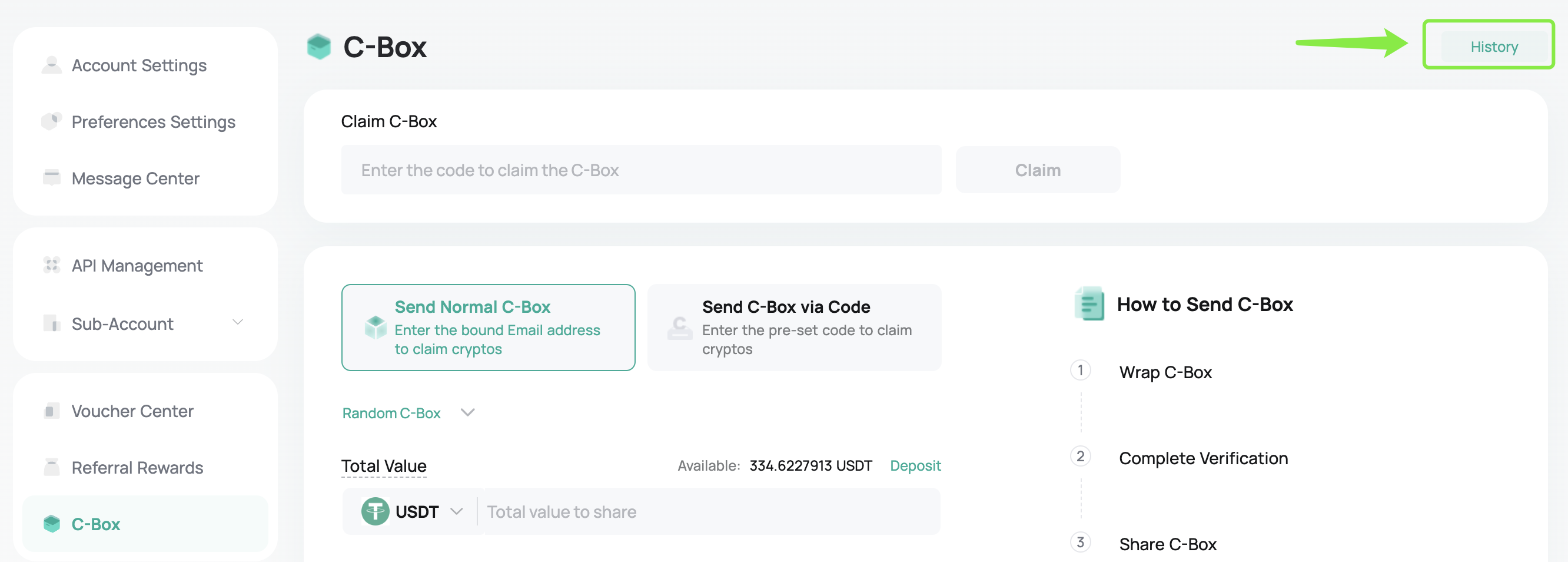Click the How to Send C-Box document icon
This screenshot has width=1568, height=562.
[1089, 303]
